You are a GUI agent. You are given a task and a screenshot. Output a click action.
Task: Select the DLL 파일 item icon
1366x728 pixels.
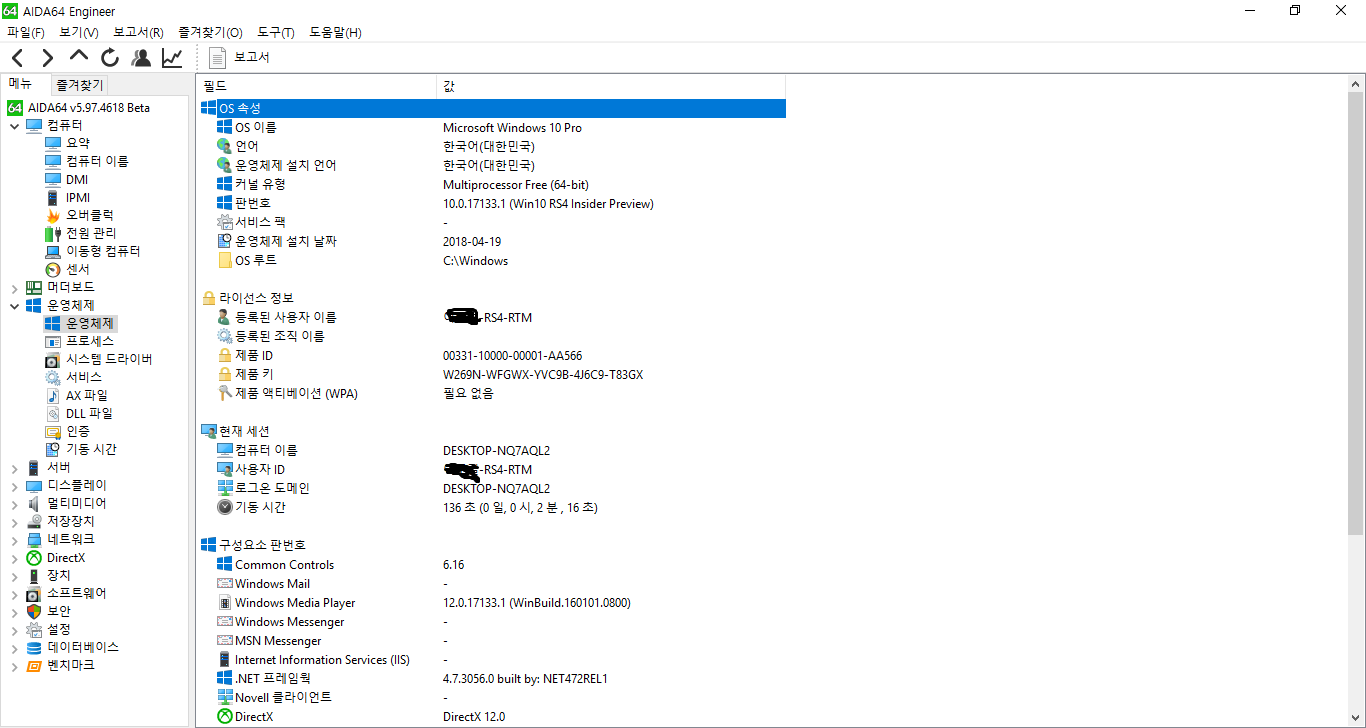53,413
